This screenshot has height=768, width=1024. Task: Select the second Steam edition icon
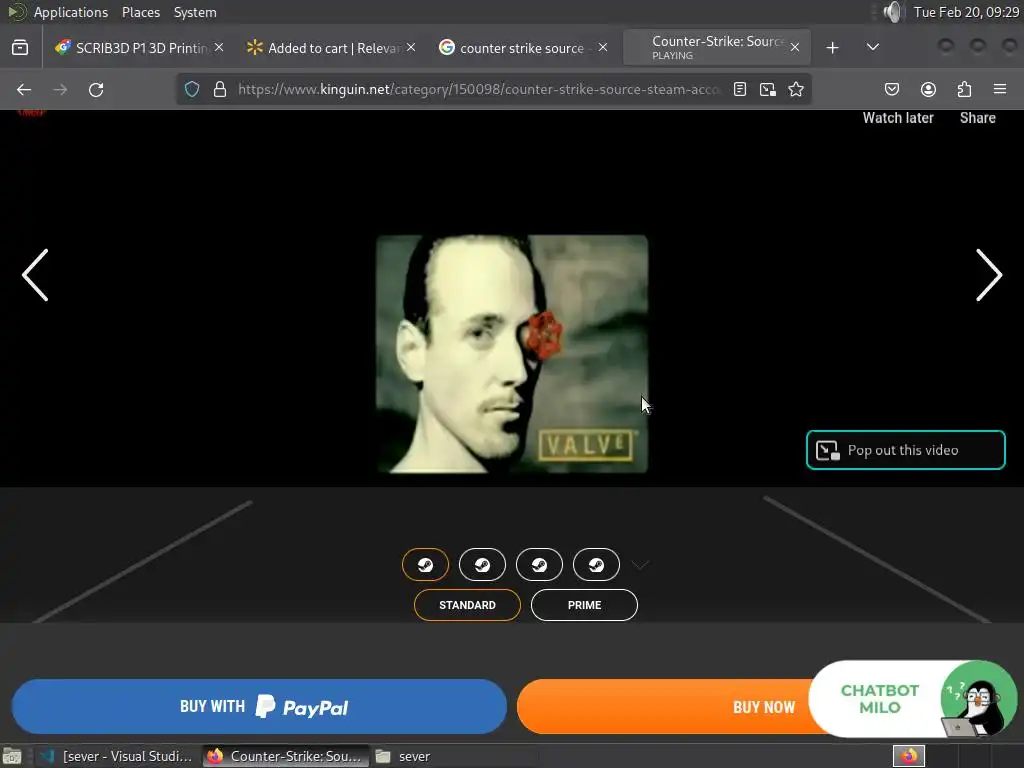(x=482, y=565)
